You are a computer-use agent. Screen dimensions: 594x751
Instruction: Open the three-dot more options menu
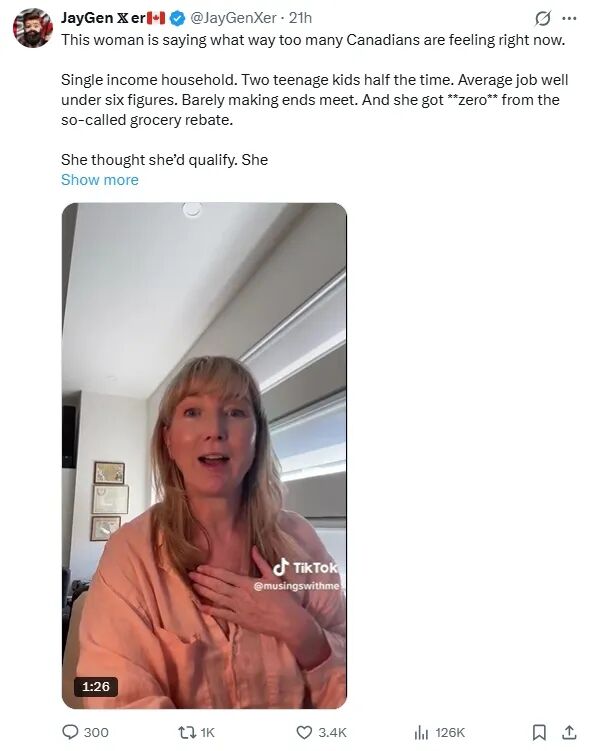tap(569, 19)
